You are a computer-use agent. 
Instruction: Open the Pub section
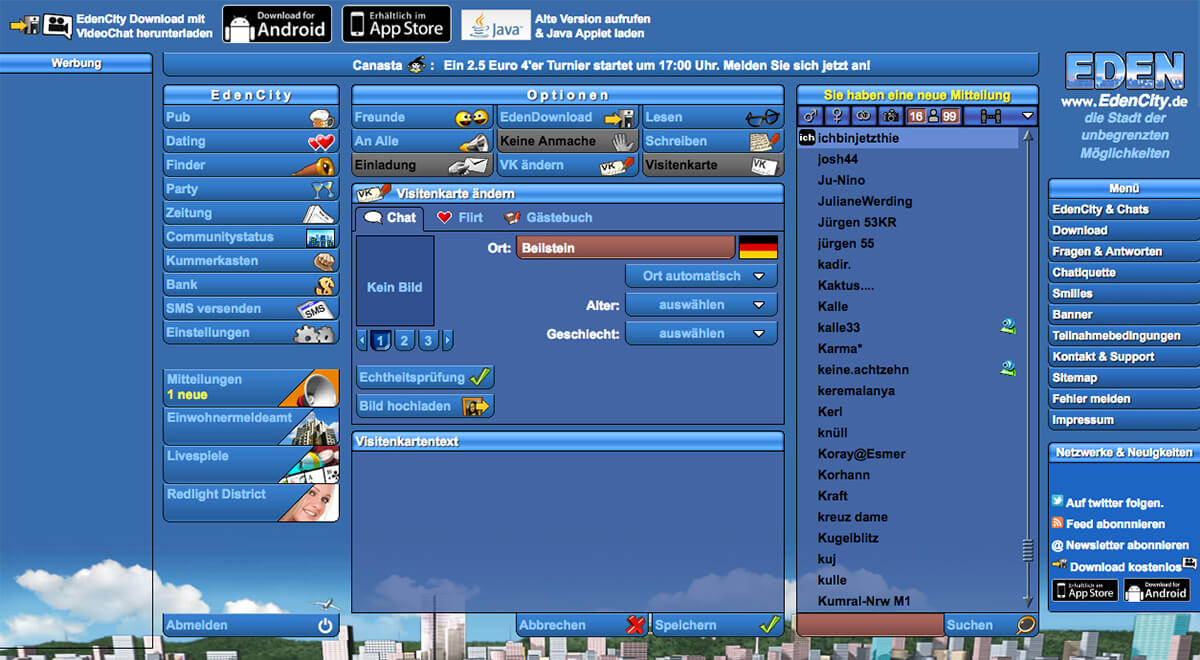(251, 117)
